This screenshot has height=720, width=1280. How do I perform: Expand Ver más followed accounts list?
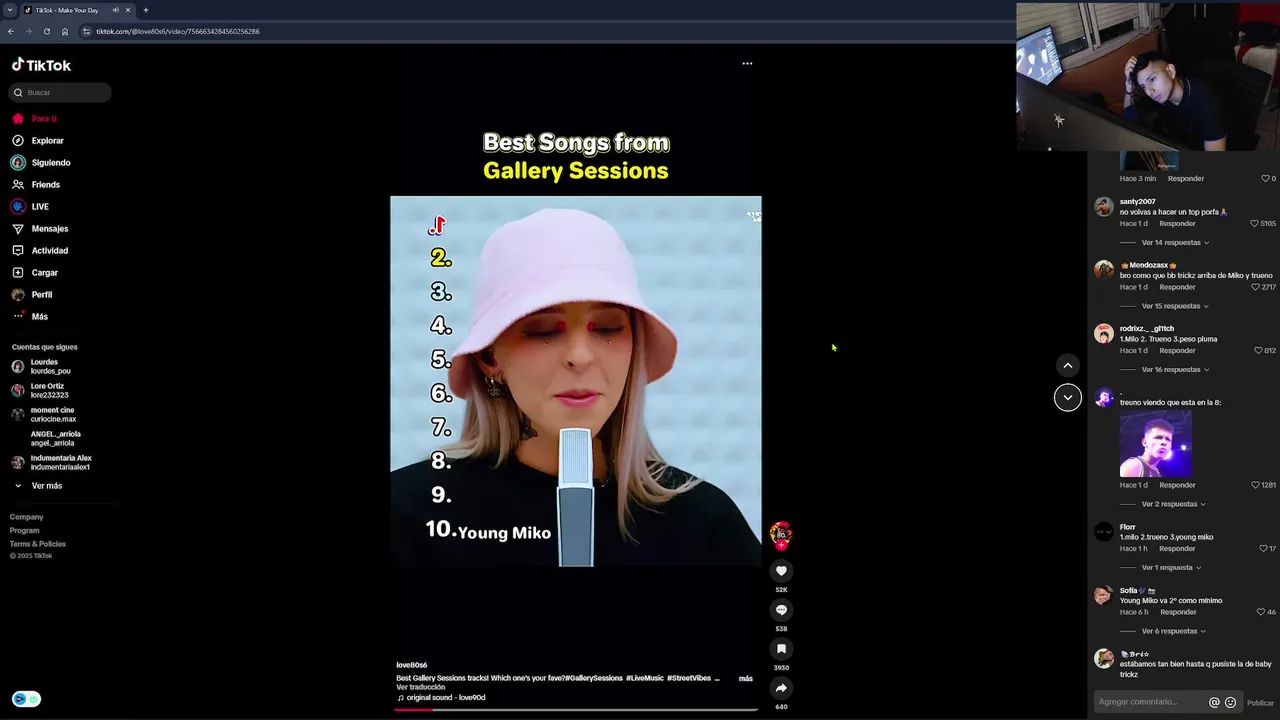pyautogui.click(x=38, y=486)
